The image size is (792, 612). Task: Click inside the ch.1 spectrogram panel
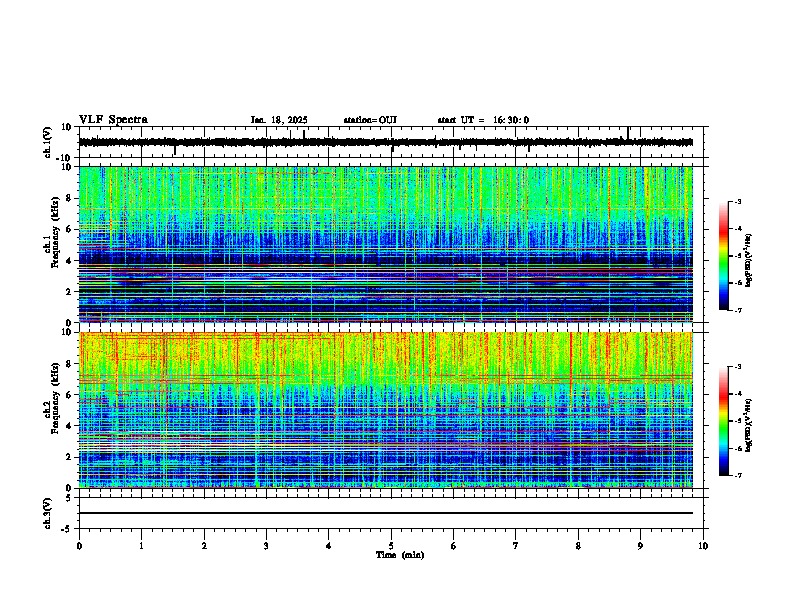[386, 244]
